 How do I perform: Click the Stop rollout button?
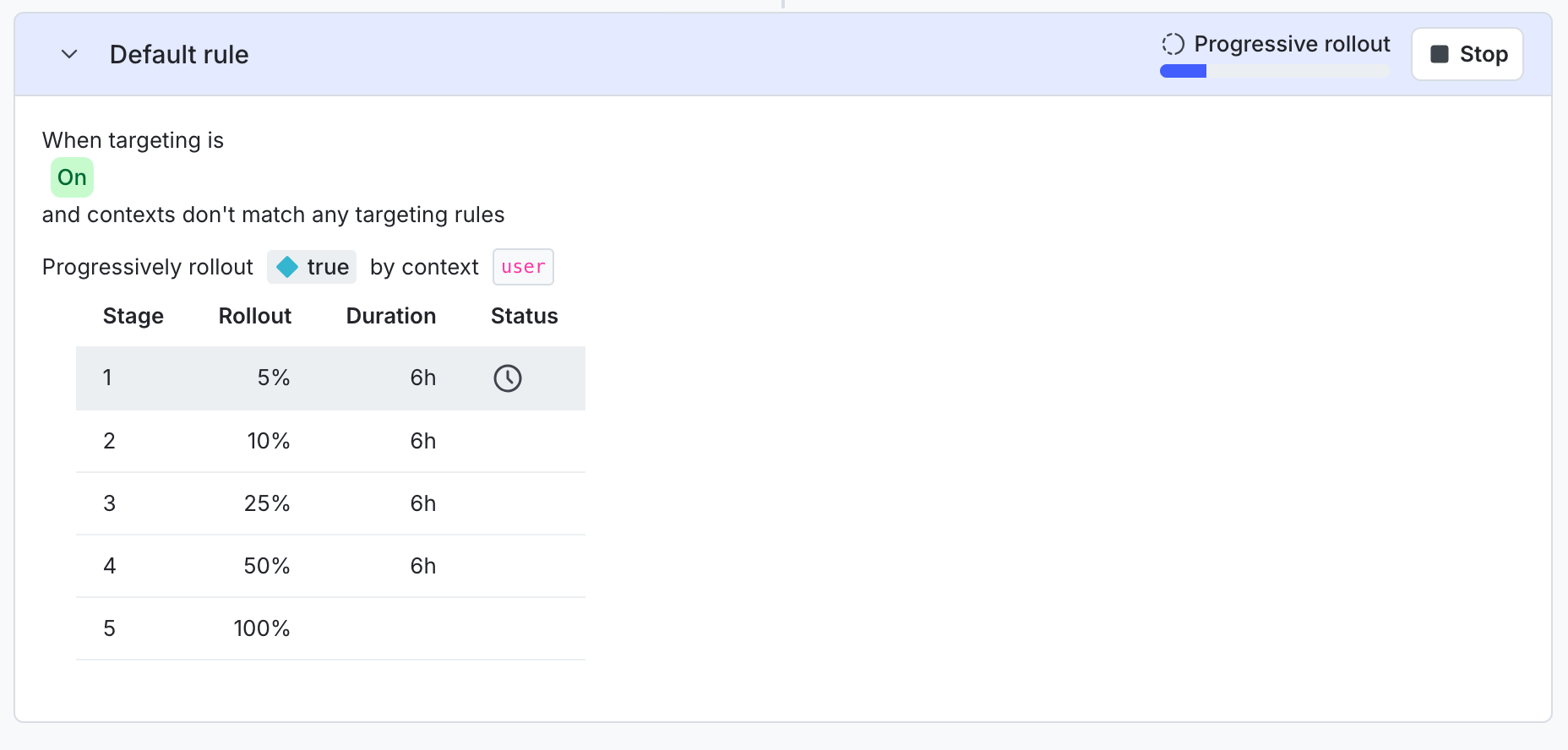1467,54
